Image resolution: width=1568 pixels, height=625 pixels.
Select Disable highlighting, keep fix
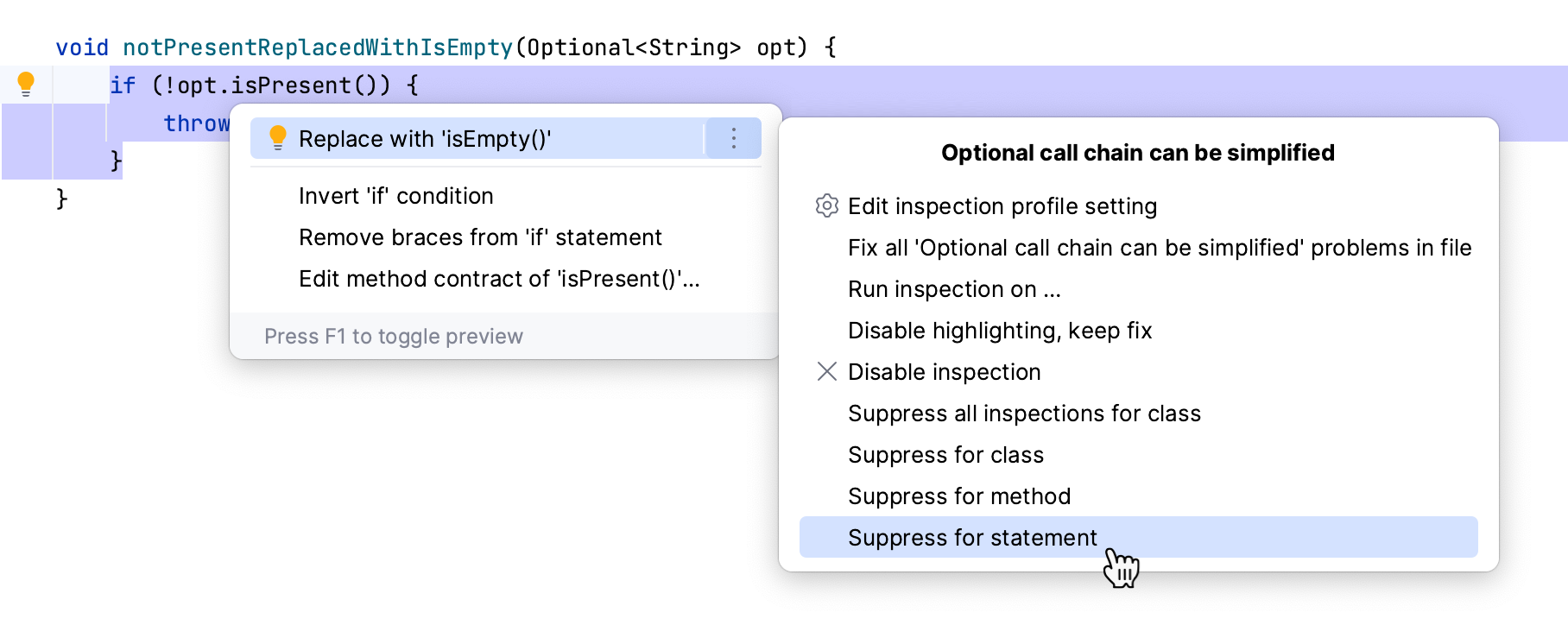(x=999, y=331)
